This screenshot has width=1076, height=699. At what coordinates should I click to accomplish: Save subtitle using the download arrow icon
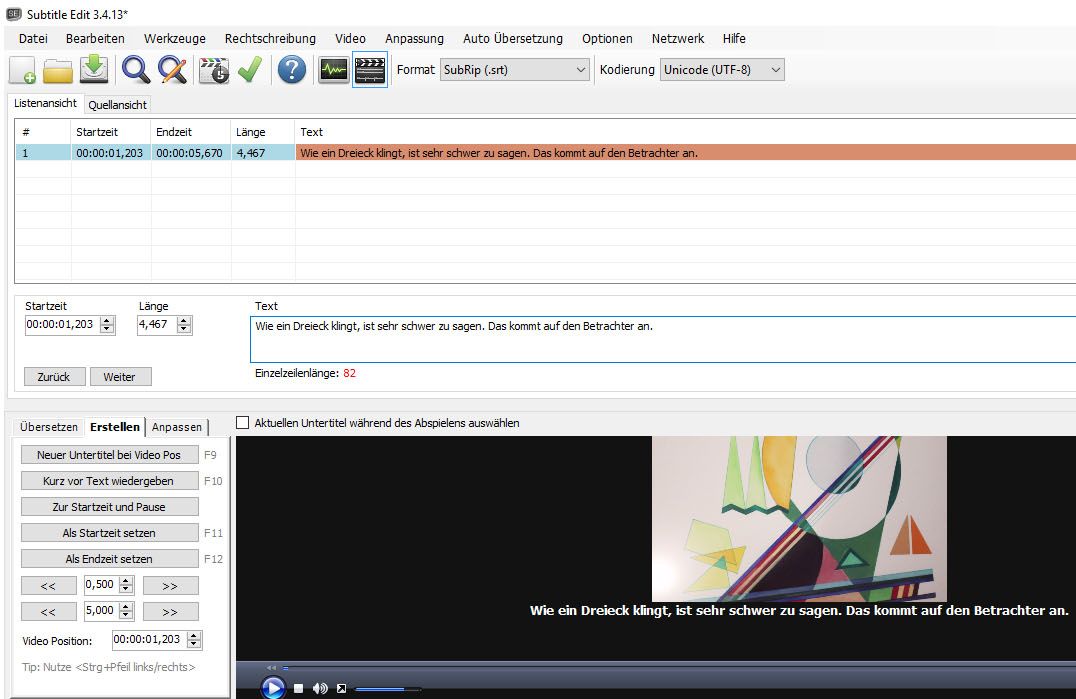point(94,70)
